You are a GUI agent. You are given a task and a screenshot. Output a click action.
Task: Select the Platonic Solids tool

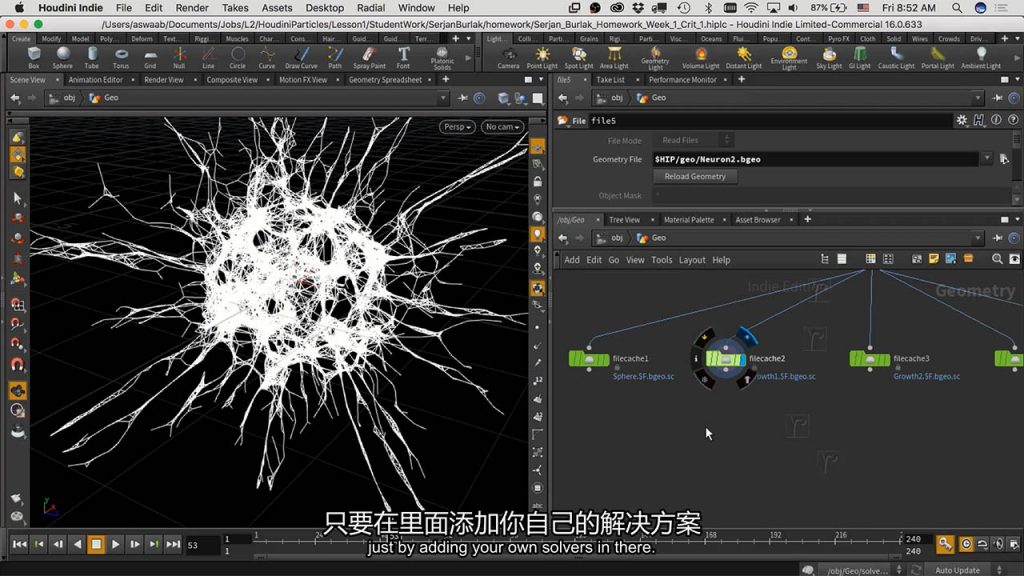(442, 59)
